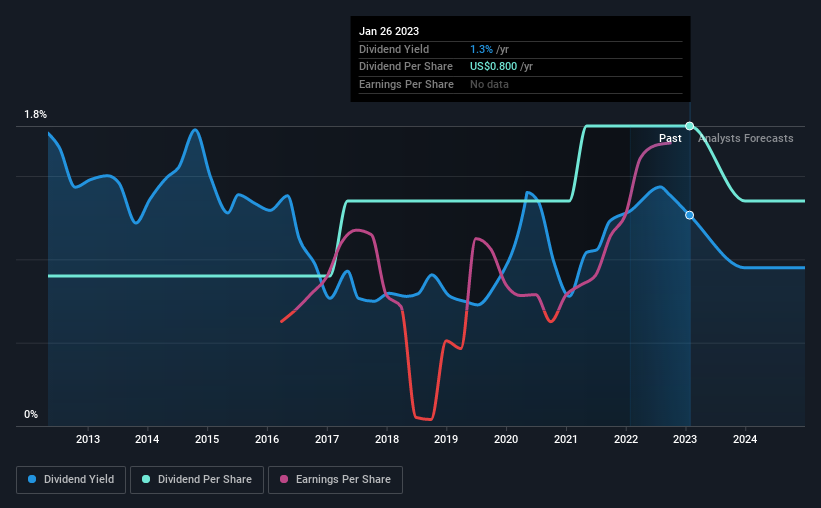Click the 2021 x-axis label
Screen dimensions: 821x508
pos(566,439)
